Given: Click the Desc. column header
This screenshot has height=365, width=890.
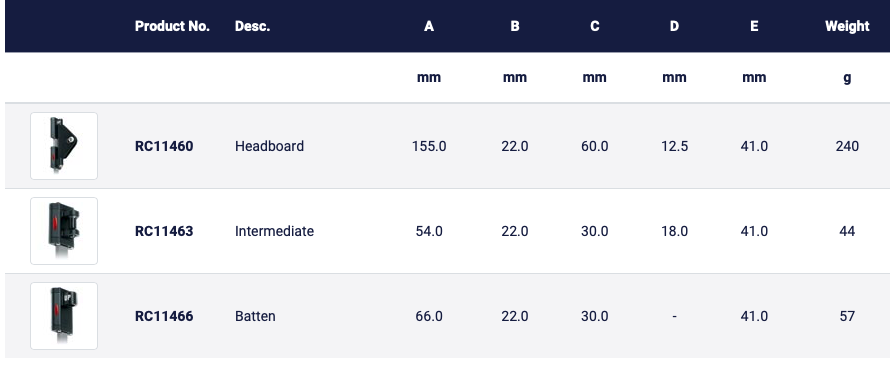Looking at the screenshot, I should (x=253, y=26).
